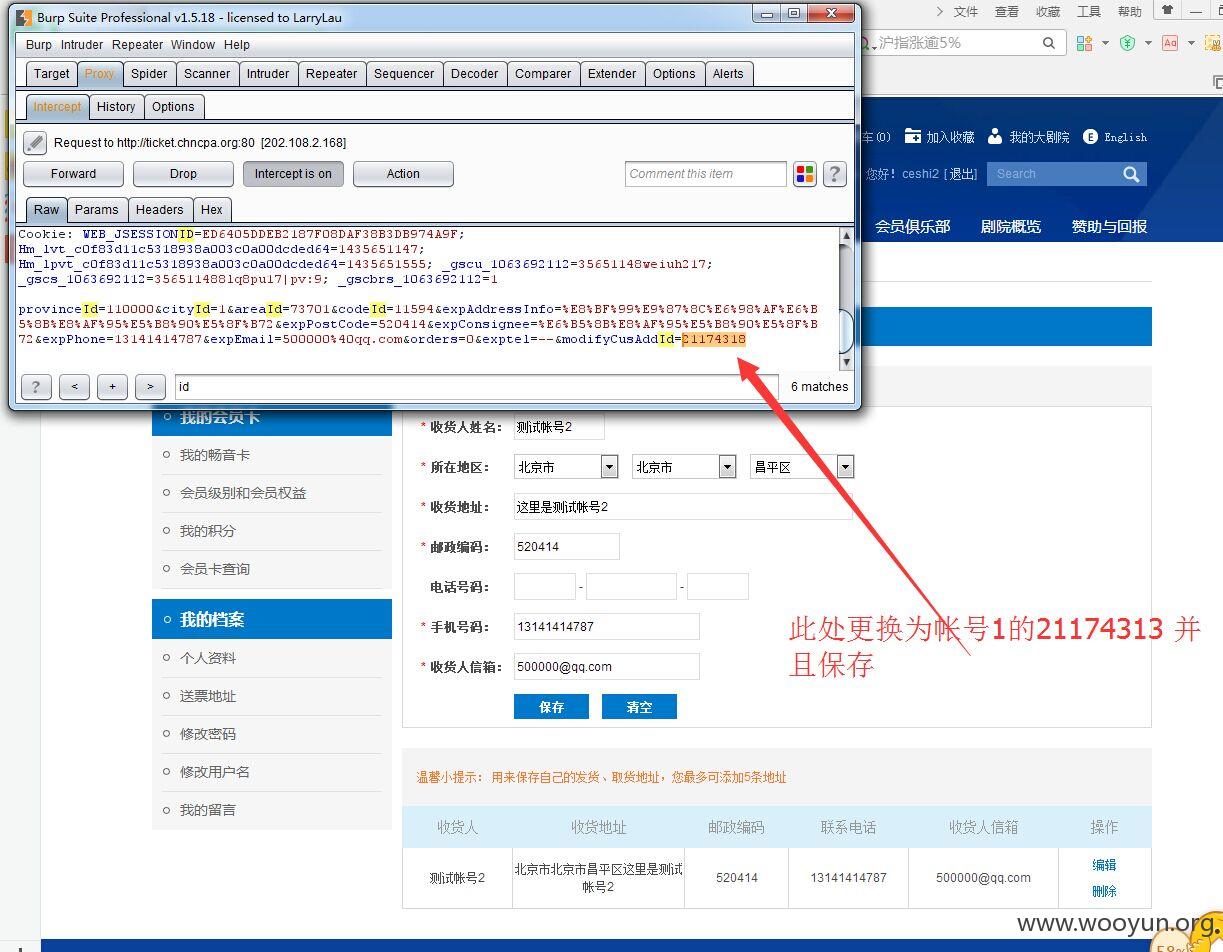1223x952 pixels.
Task: Open the Proxy Options sub-tab
Action: 173,107
